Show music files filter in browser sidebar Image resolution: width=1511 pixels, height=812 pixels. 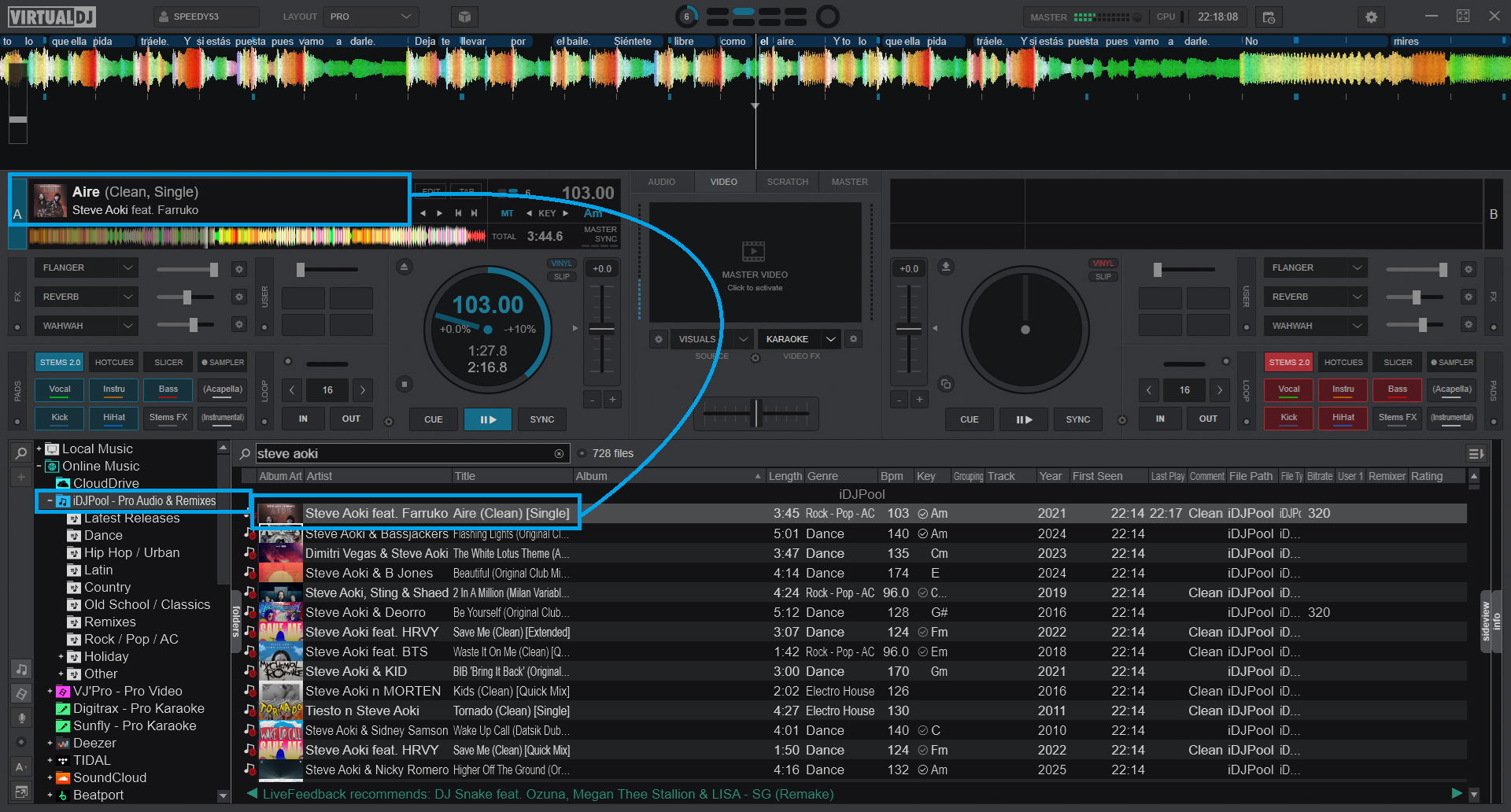(x=21, y=669)
